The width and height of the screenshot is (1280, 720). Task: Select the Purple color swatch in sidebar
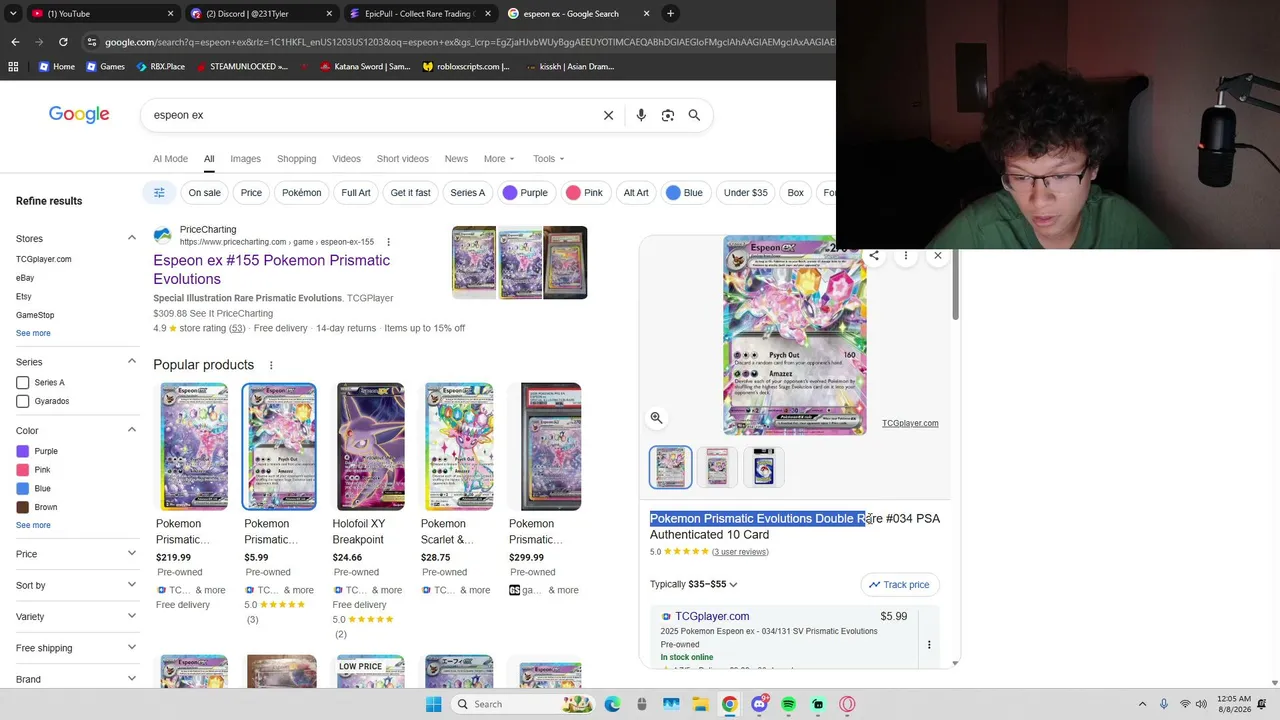pos(22,451)
